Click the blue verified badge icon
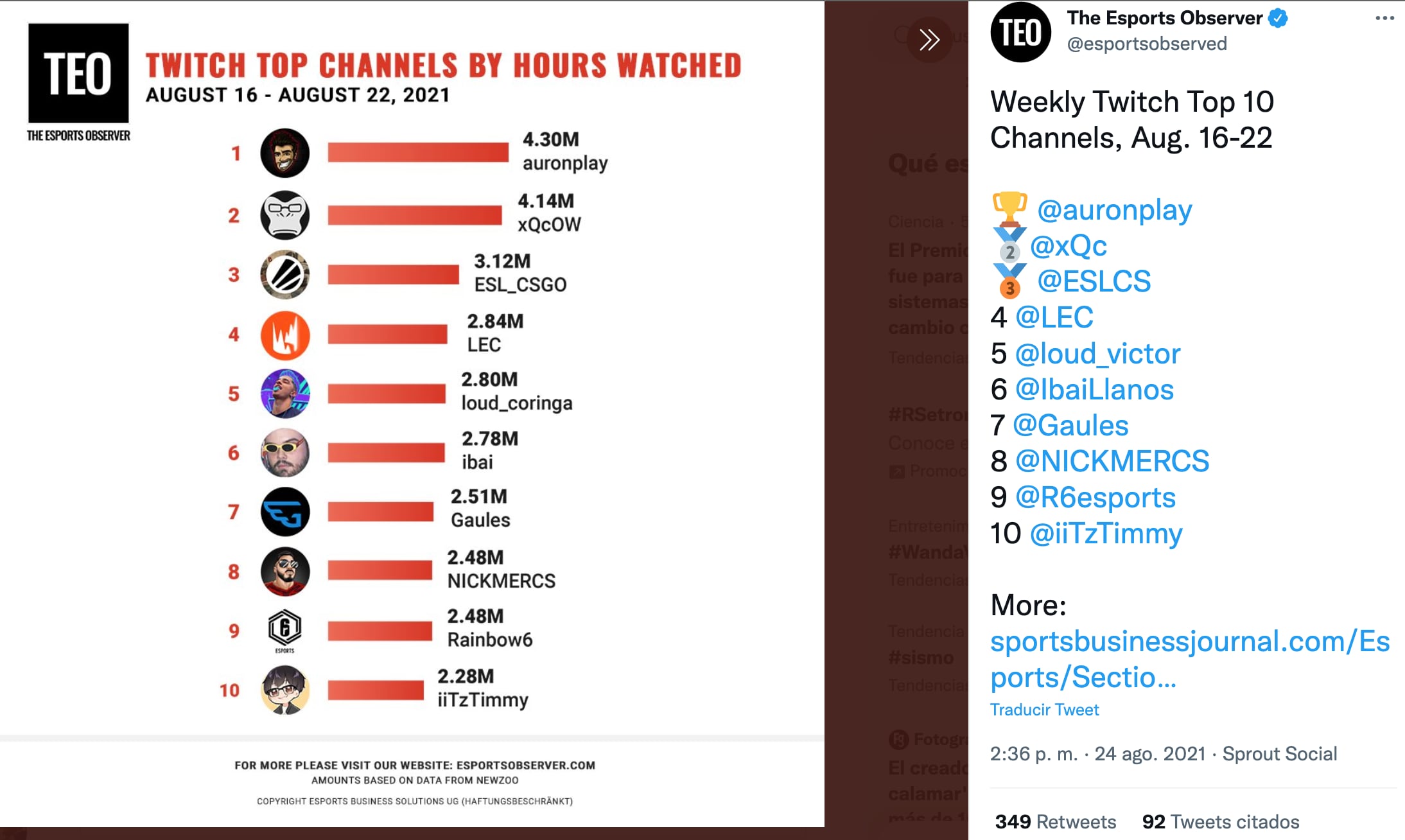Viewport: 1405px width, 840px height. (x=1278, y=19)
